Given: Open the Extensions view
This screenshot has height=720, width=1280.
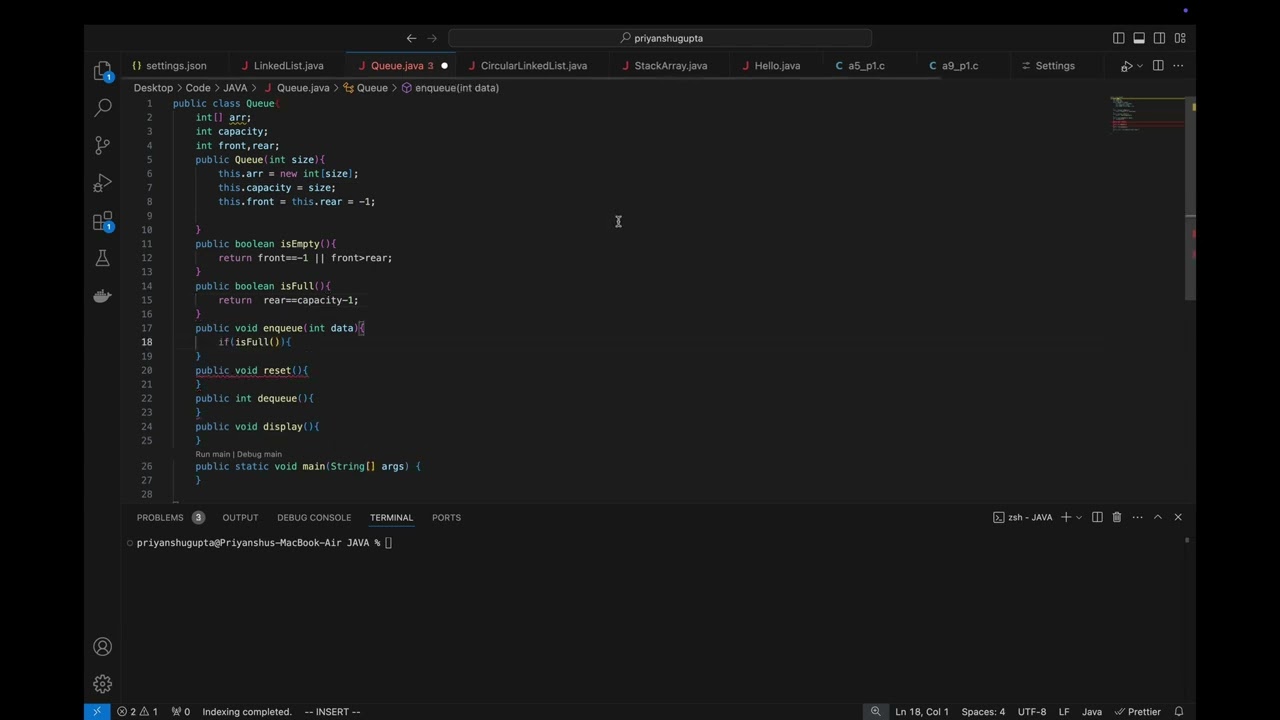Looking at the screenshot, I should [x=102, y=221].
